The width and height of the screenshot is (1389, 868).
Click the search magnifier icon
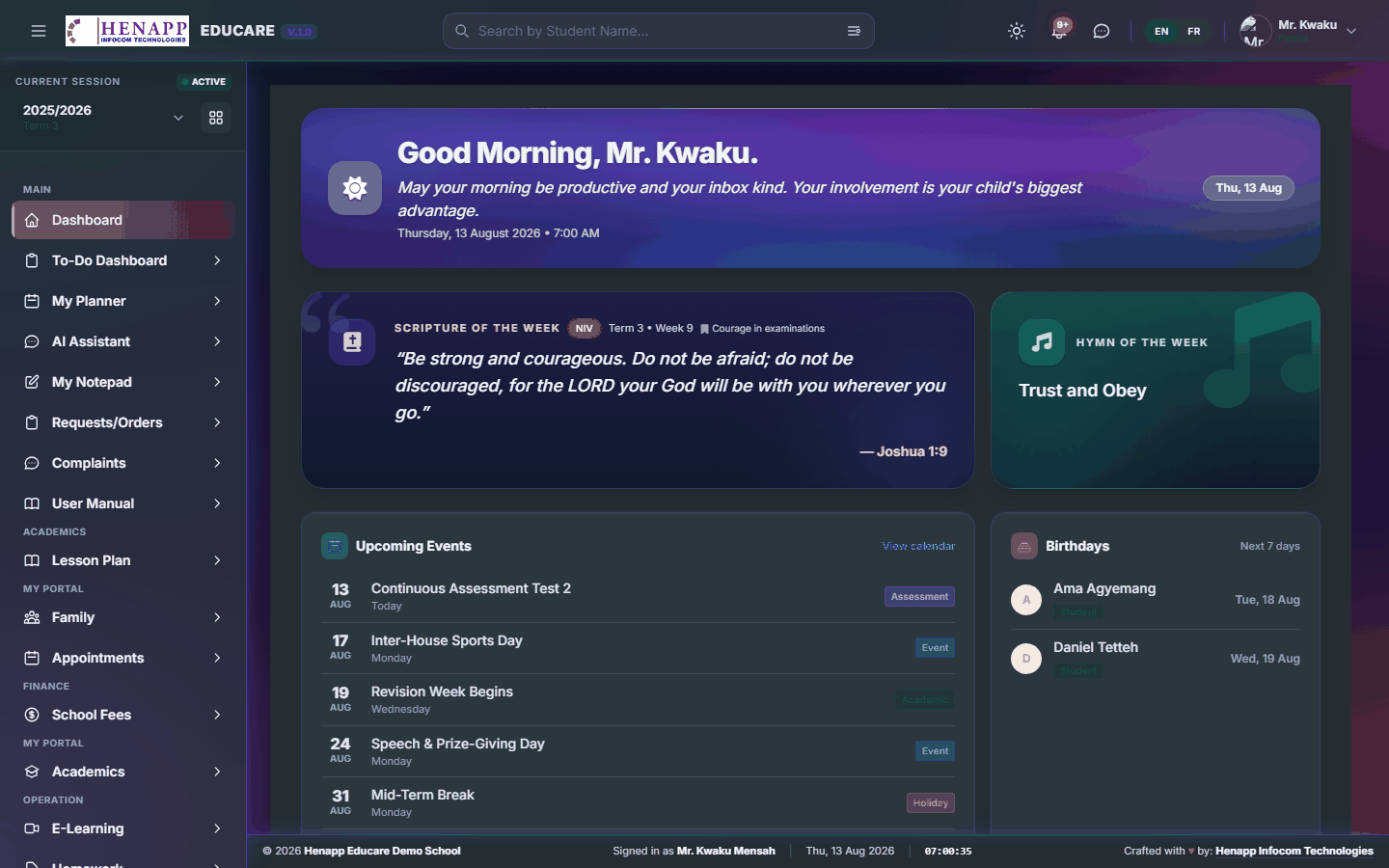point(462,31)
